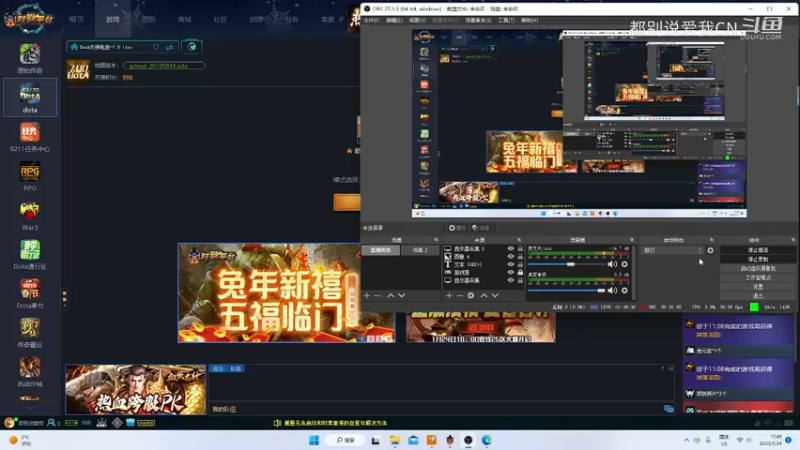Move the scene up with the up arrow
Image resolution: width=800 pixels, height=450 pixels.
coord(391,295)
